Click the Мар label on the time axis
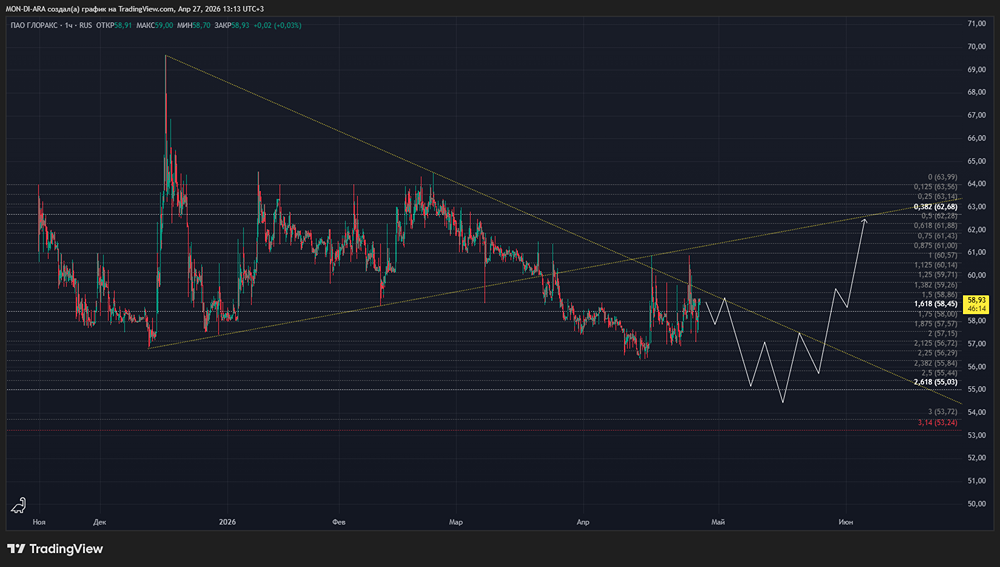 pyautogui.click(x=455, y=522)
